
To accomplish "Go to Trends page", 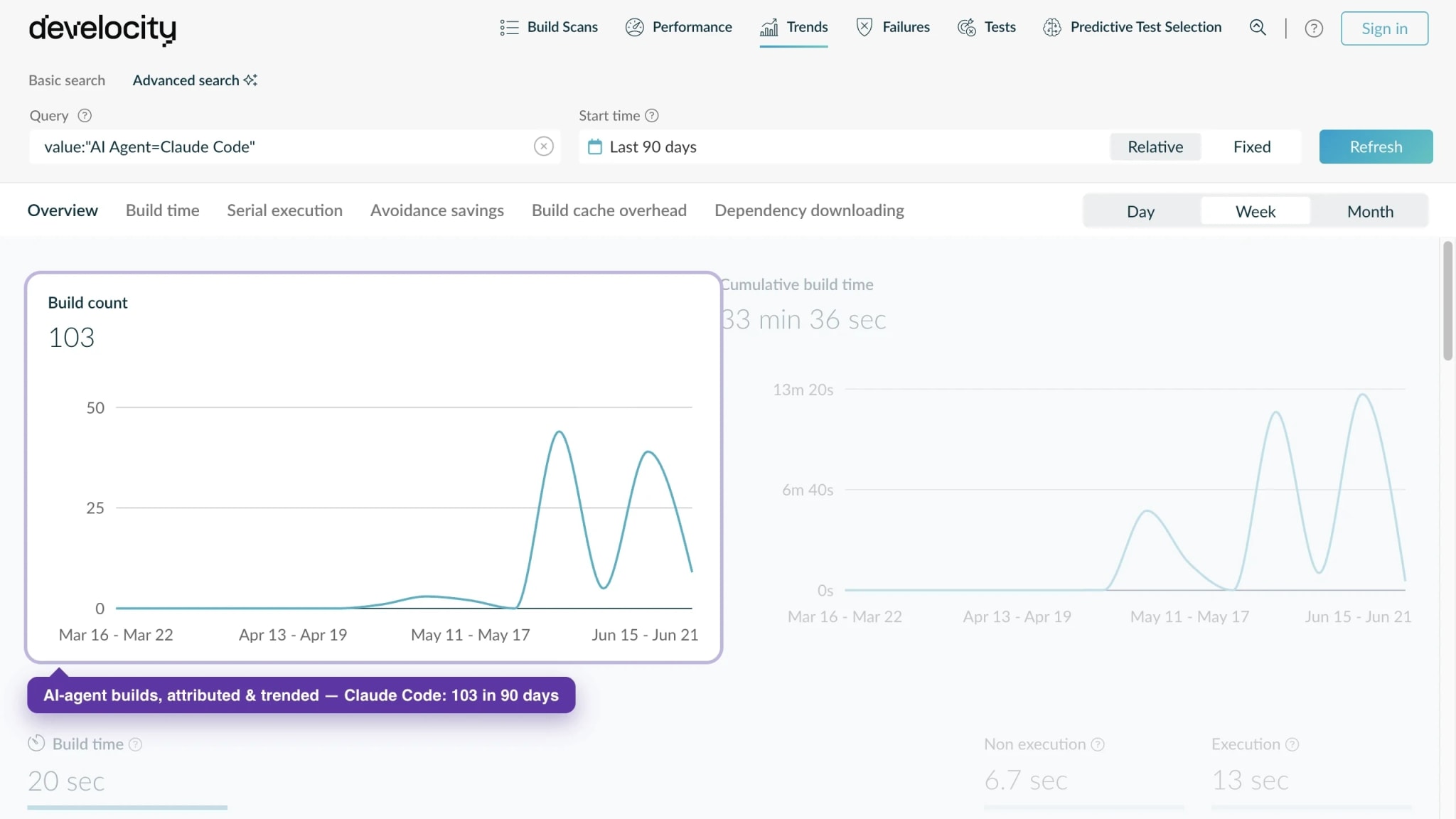I will click(x=793, y=27).
